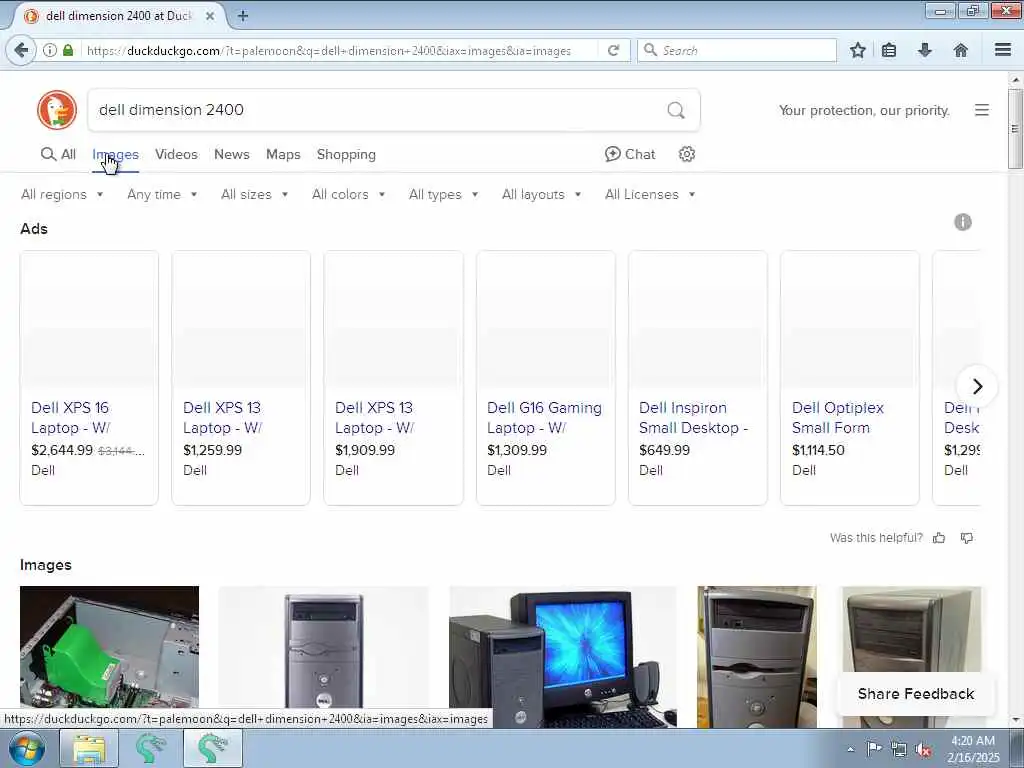
Task: Open the Dell Optiplex Small Form ad
Action: (x=850, y=377)
